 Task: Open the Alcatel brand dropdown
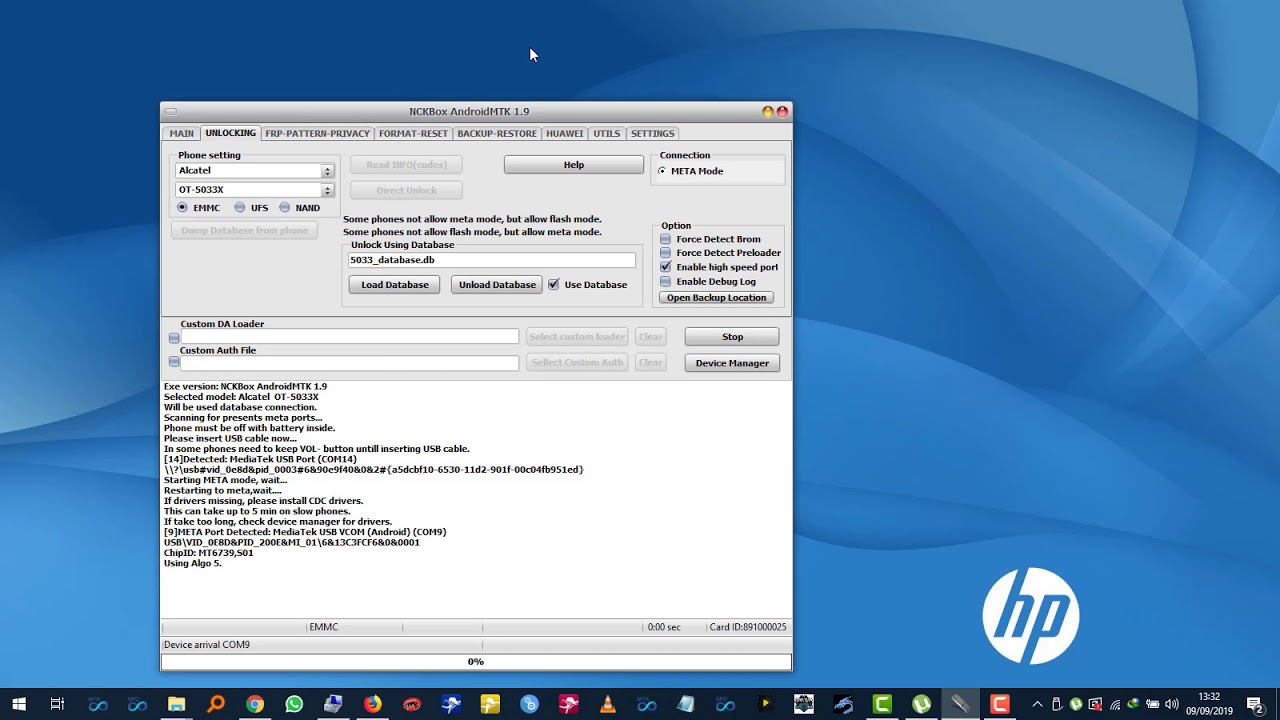tap(327, 171)
